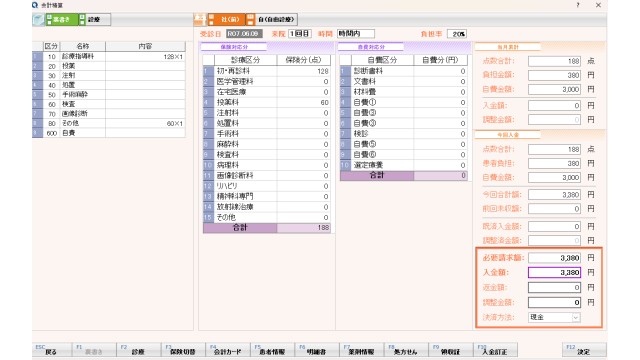
Task: Click the F6 明細書 button
Action: tap(317, 350)
